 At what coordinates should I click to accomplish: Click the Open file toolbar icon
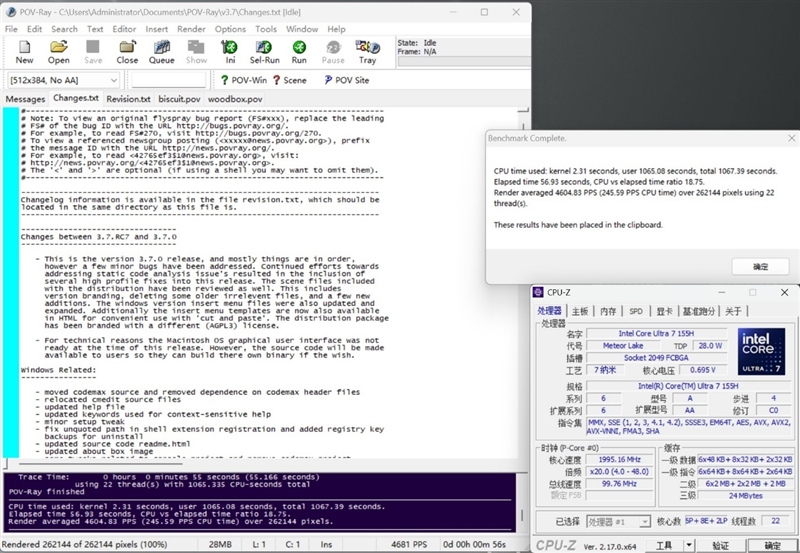point(59,51)
